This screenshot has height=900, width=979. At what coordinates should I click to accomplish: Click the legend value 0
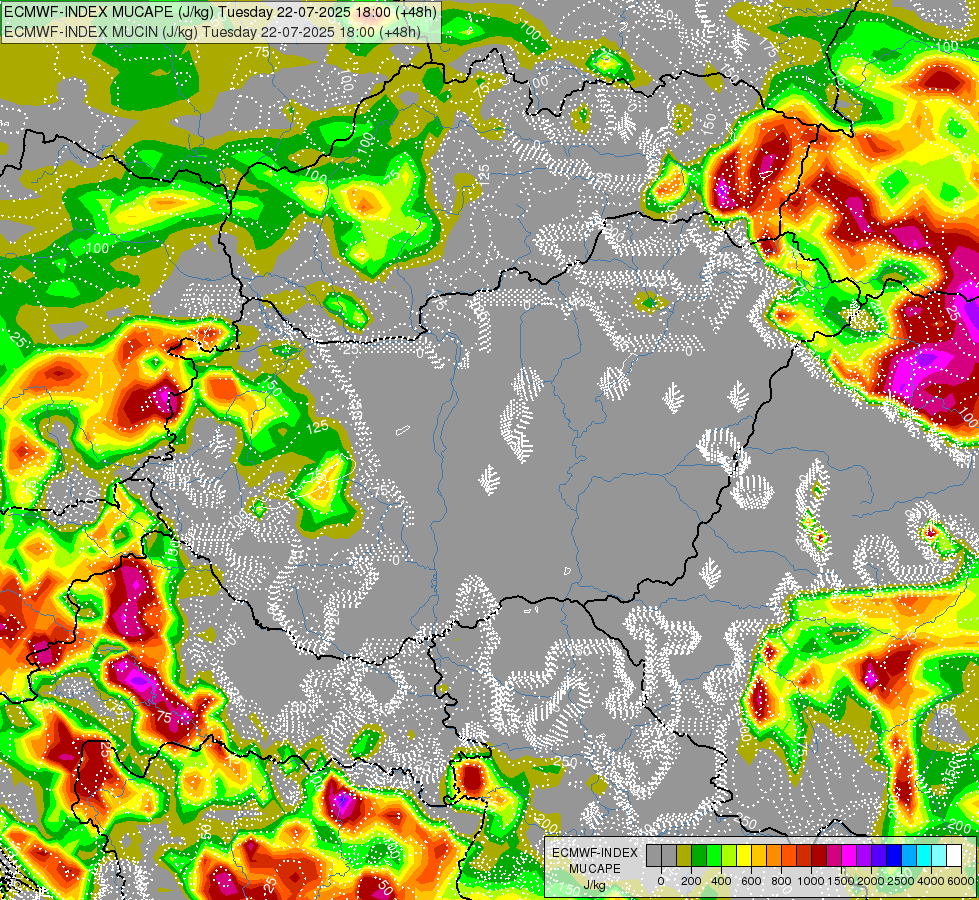coord(661,881)
